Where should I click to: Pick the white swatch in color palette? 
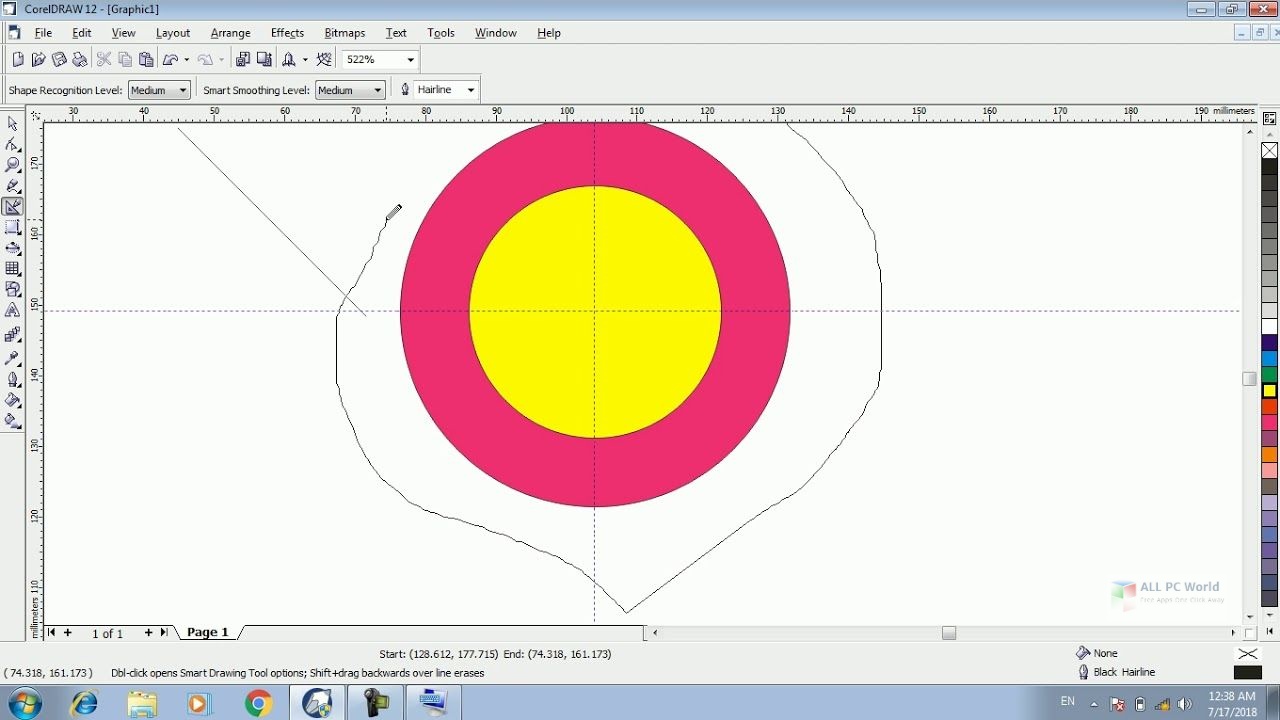[x=1269, y=326]
